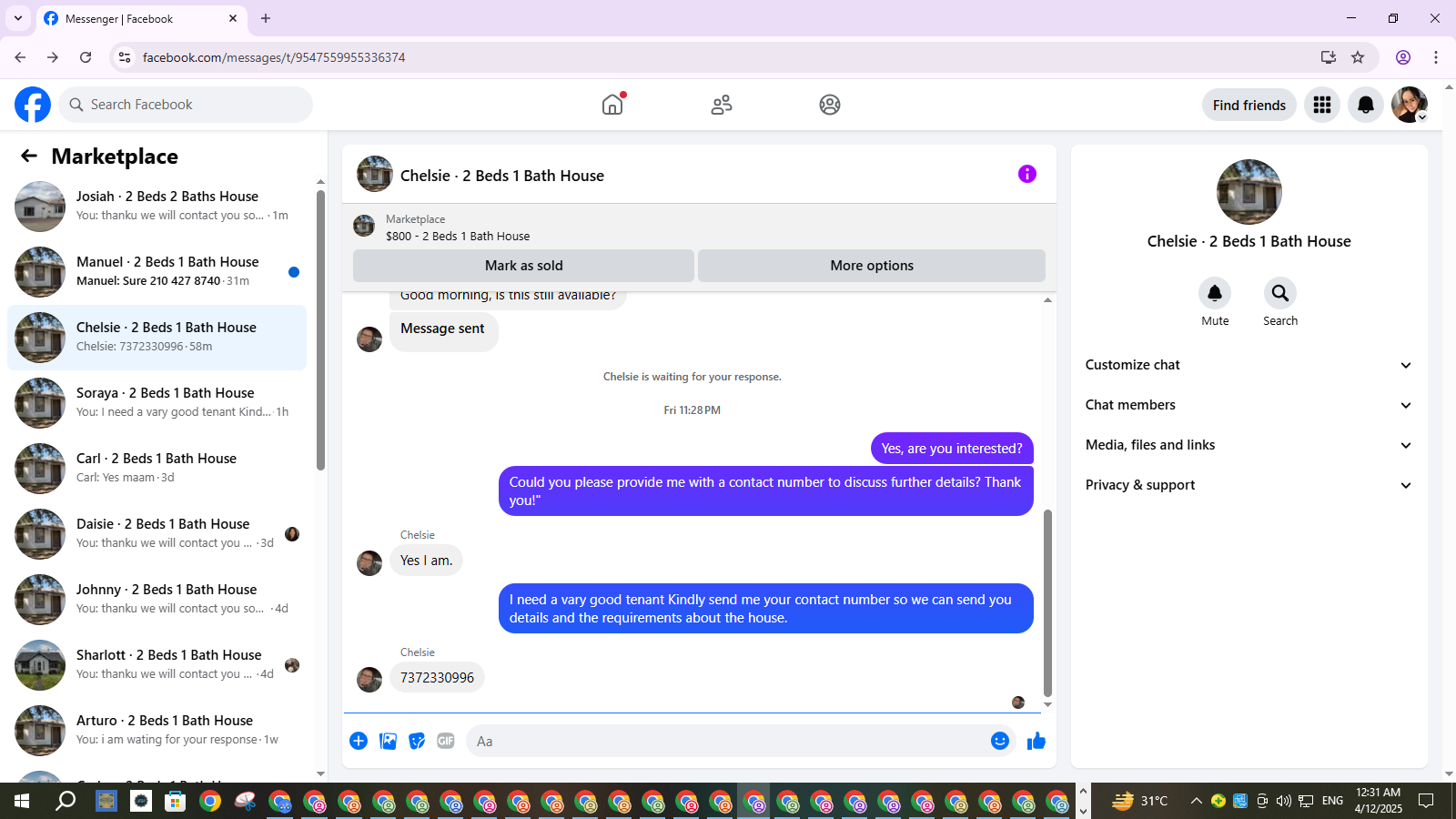Open the Chrome menu three dots
The height and width of the screenshot is (819, 1456).
pyautogui.click(x=1436, y=57)
